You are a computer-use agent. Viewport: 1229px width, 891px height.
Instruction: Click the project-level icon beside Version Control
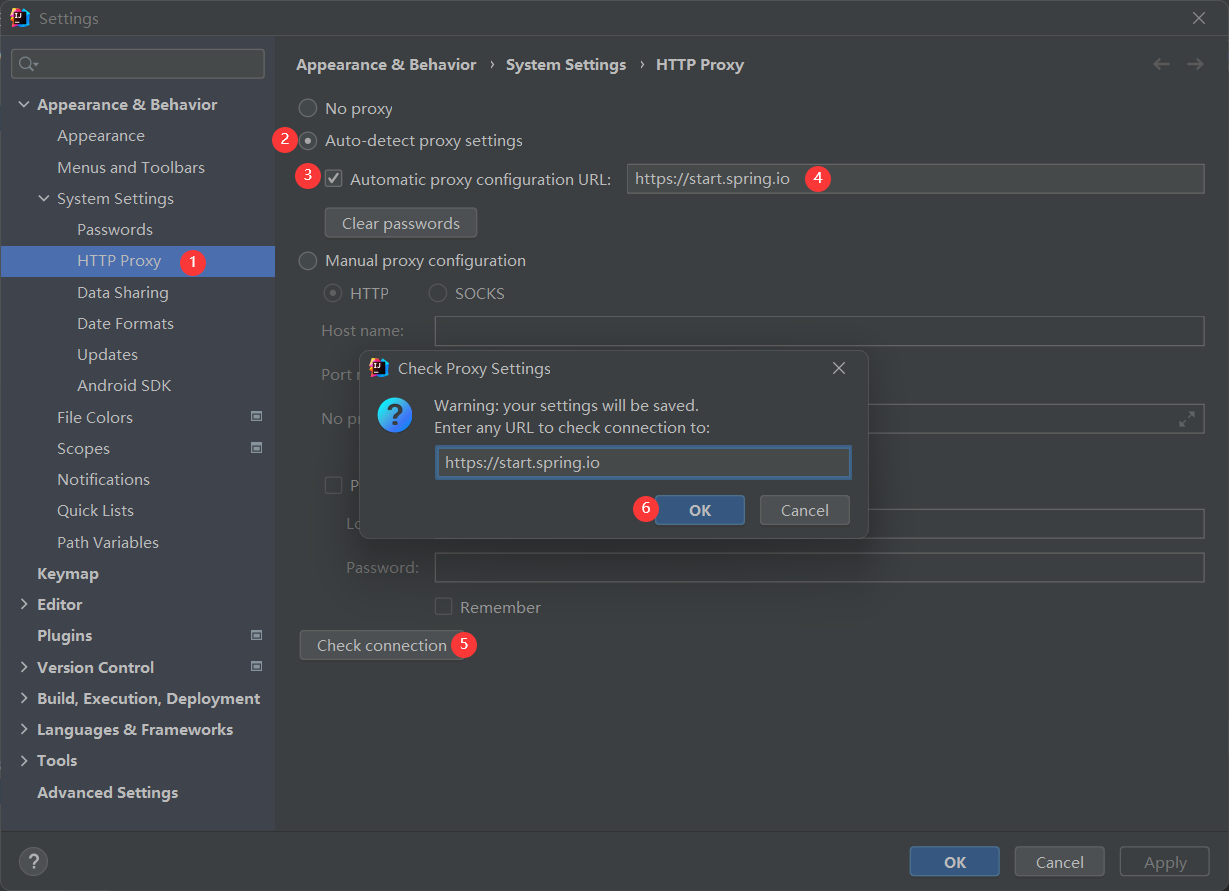point(256,665)
